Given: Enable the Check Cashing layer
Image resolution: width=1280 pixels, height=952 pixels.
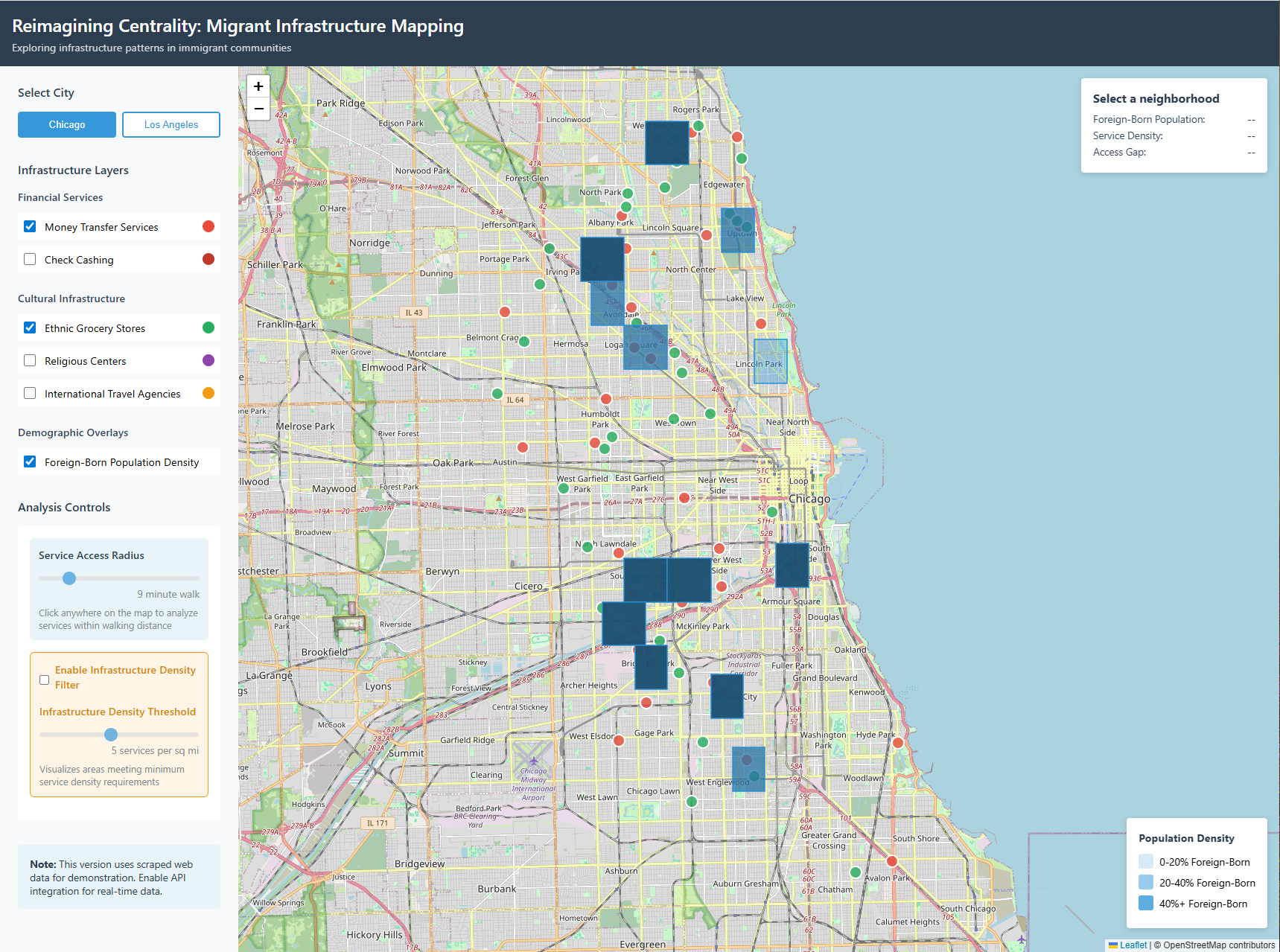Looking at the screenshot, I should (x=30, y=259).
